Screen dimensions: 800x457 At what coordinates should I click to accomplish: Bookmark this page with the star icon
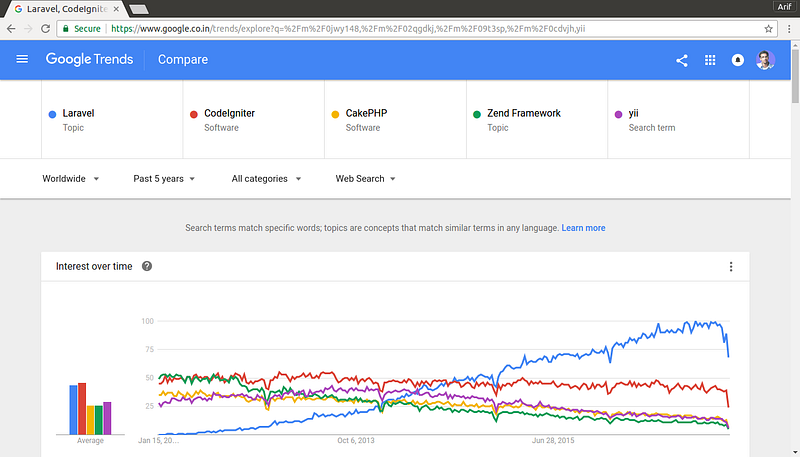769,29
